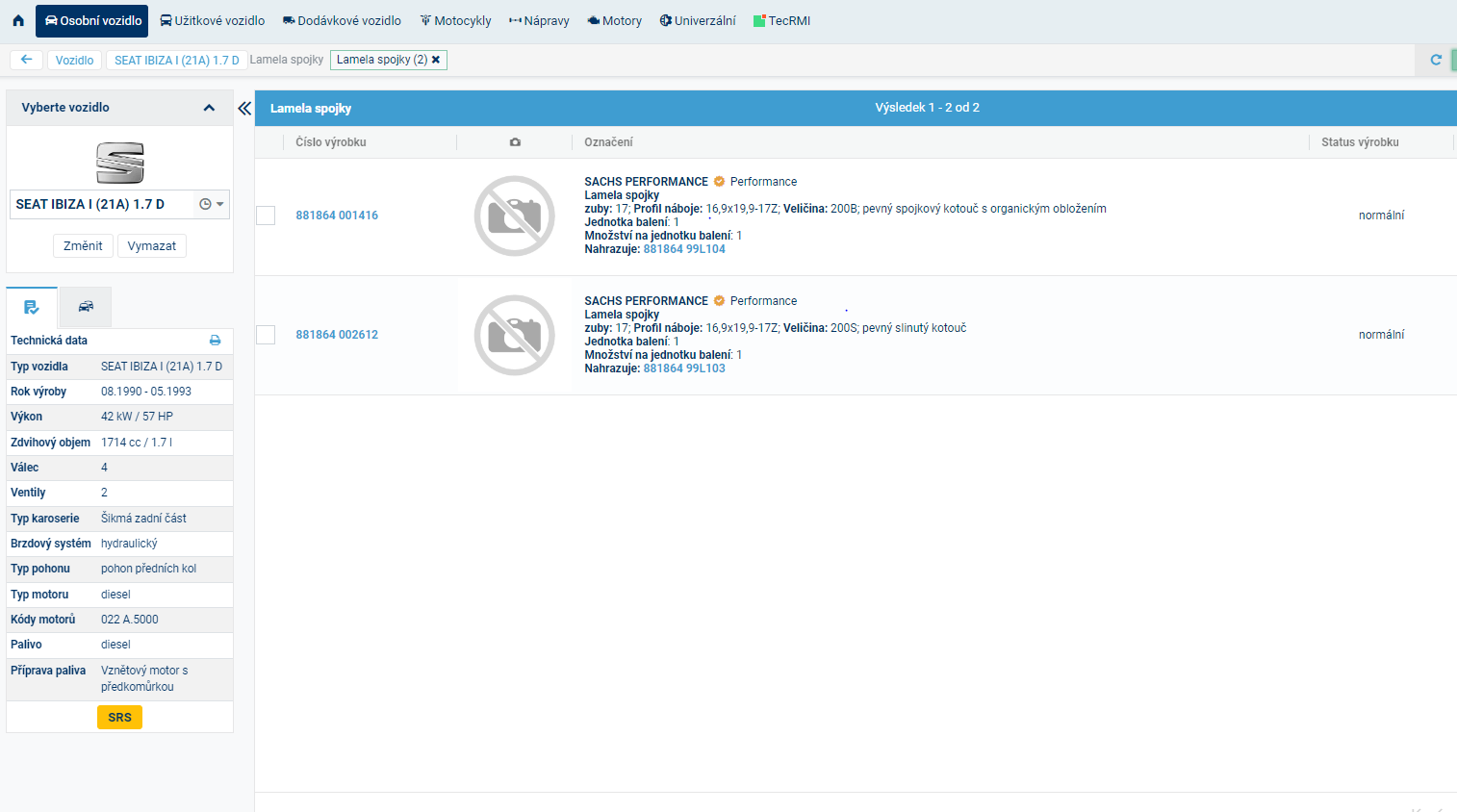
Task: Click the Status výrobku column header
Action: click(x=1360, y=142)
